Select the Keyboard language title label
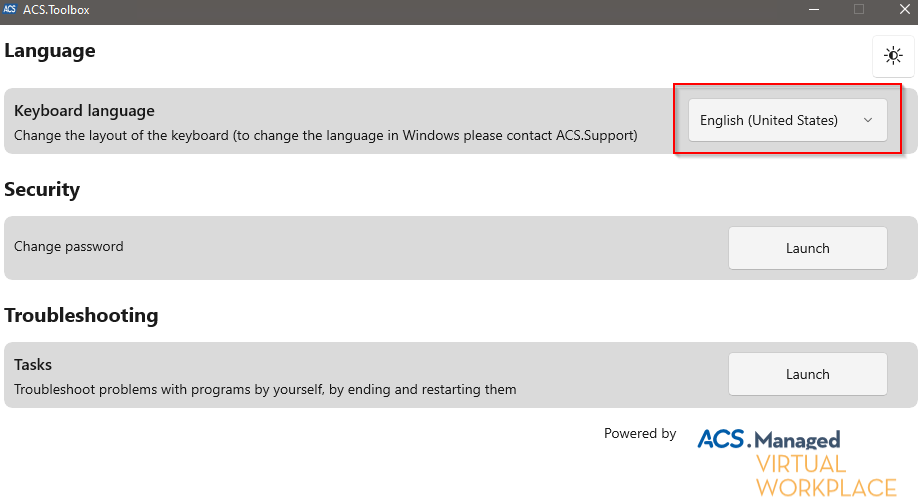The width and height of the screenshot is (918, 503). click(x=84, y=110)
